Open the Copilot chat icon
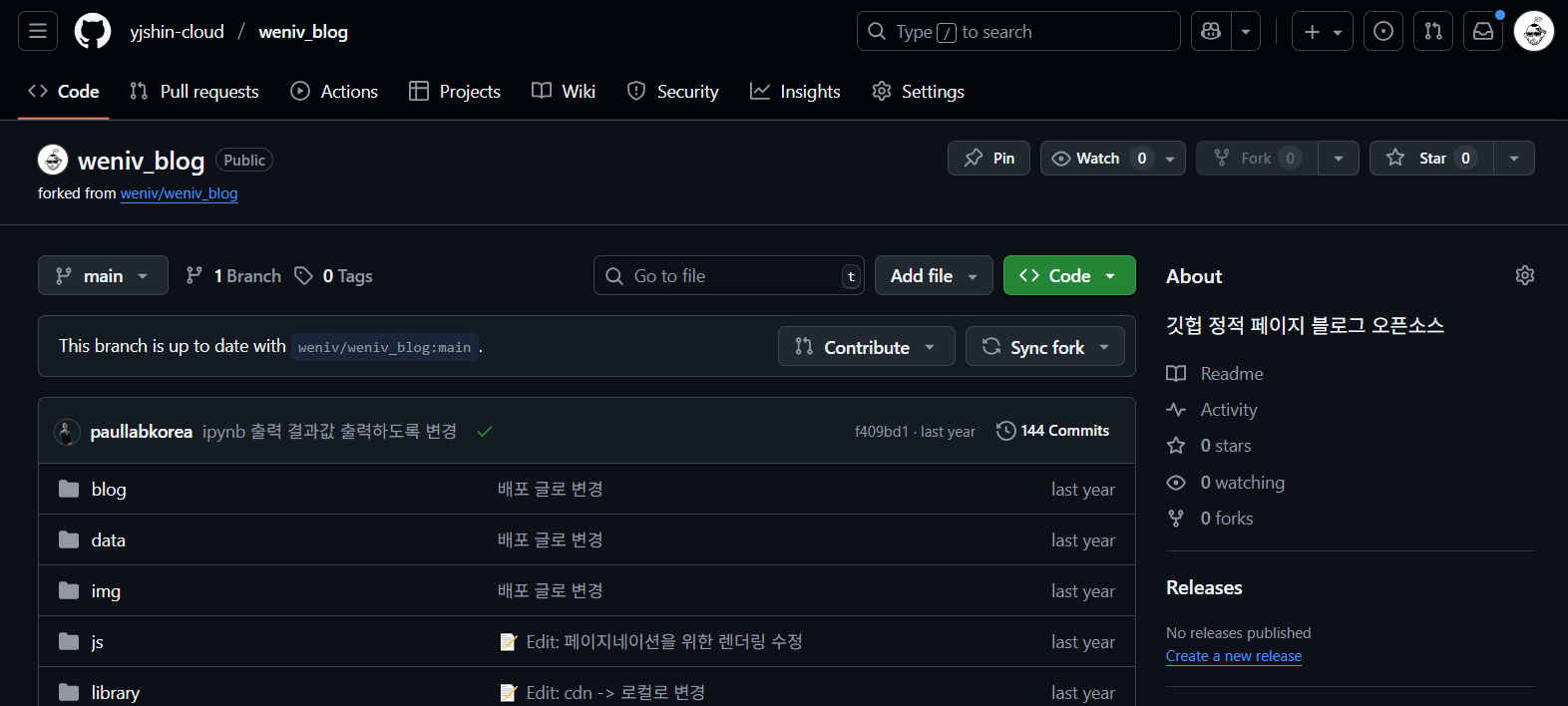The height and width of the screenshot is (706, 1568). (x=1211, y=31)
